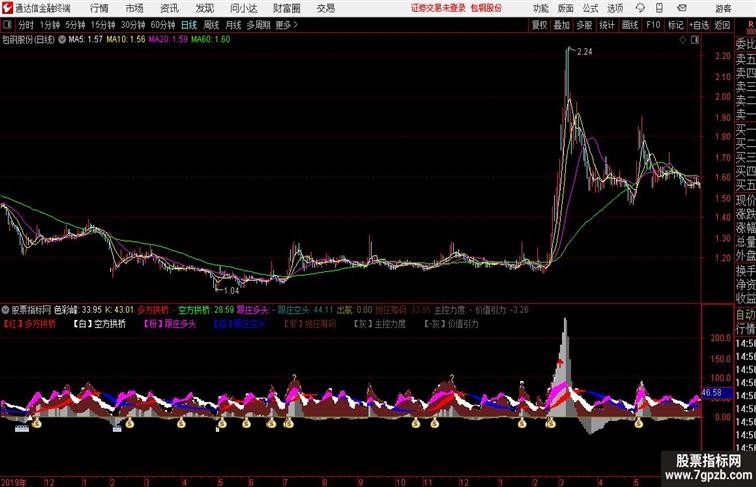Expand the round arrow beside 股票指标网 indicator
The width and height of the screenshot is (756, 487).
point(5,310)
